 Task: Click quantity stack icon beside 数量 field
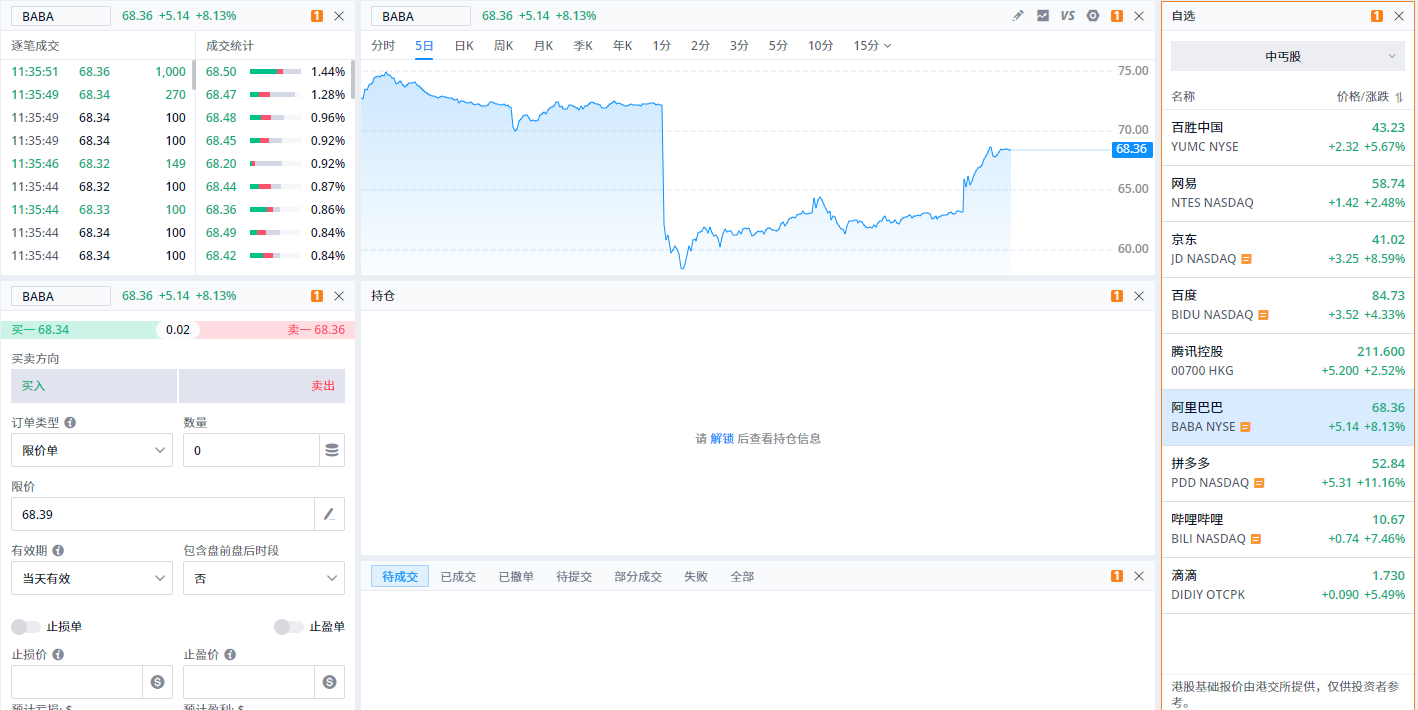click(332, 450)
